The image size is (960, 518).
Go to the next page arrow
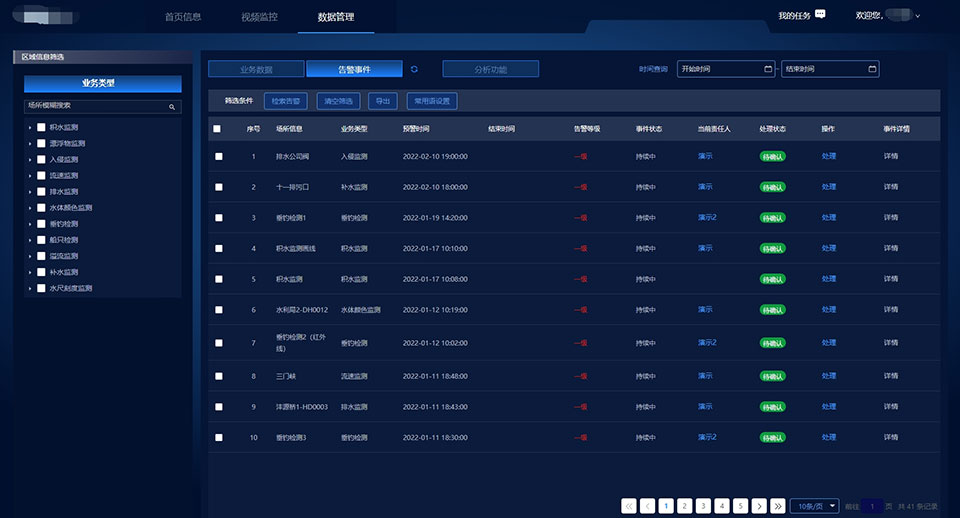point(759,506)
